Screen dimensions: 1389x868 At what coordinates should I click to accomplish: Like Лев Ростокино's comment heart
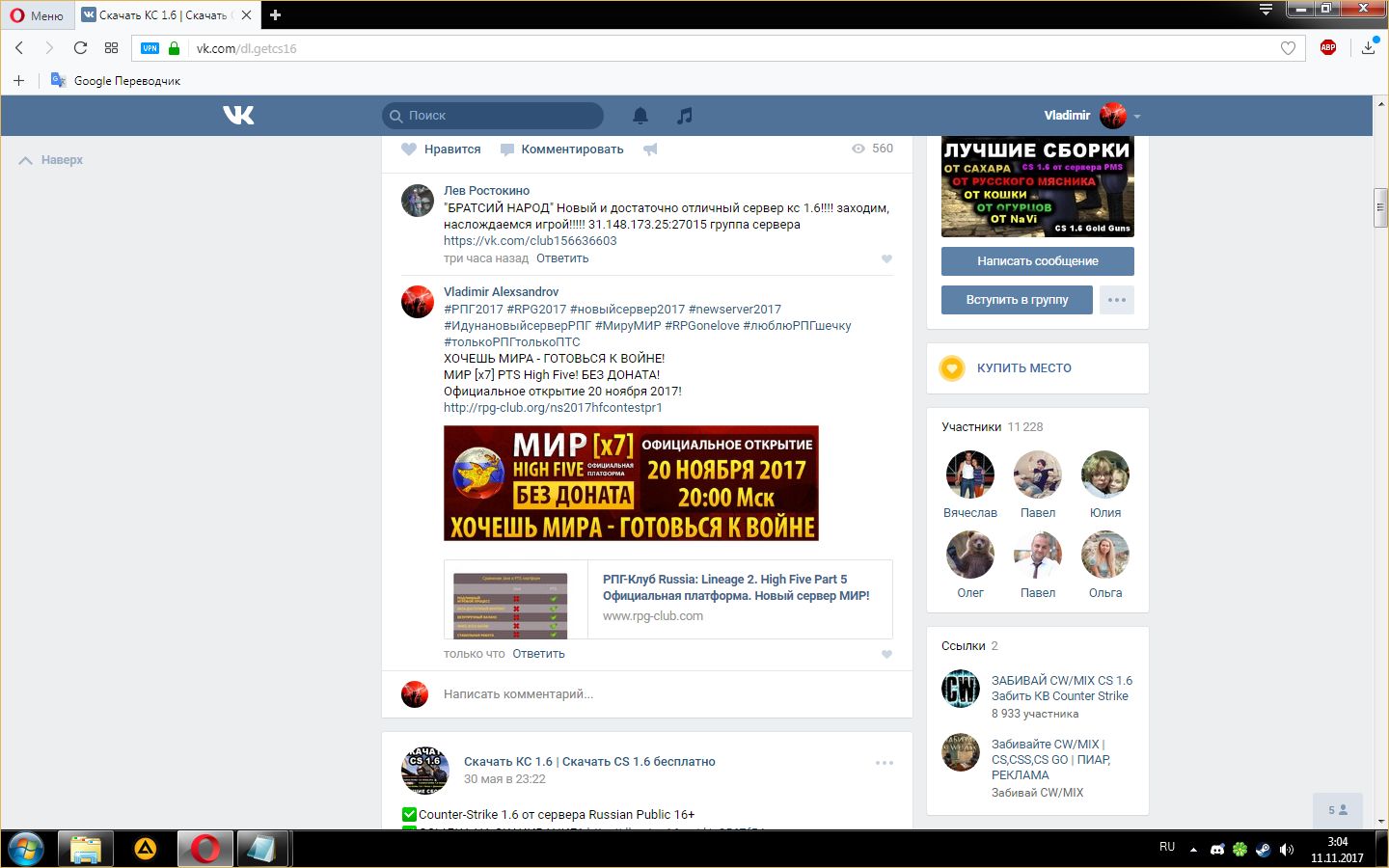pos(886,258)
